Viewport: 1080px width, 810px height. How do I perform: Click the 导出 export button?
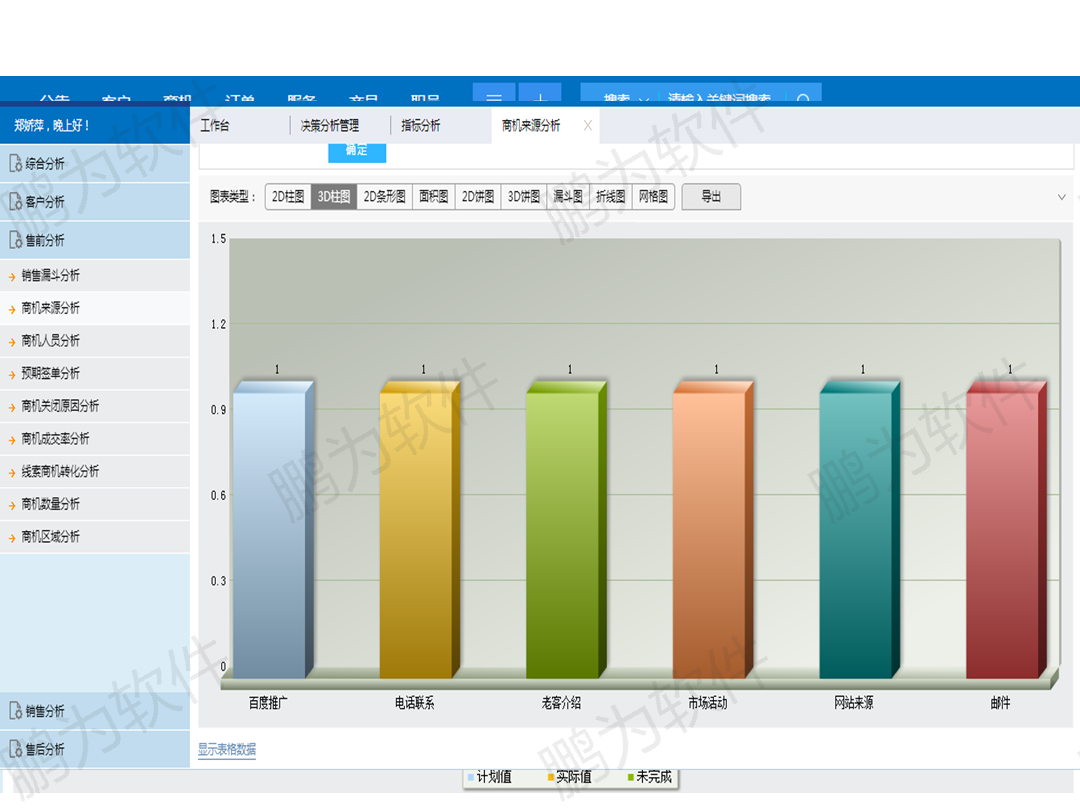pyautogui.click(x=711, y=197)
